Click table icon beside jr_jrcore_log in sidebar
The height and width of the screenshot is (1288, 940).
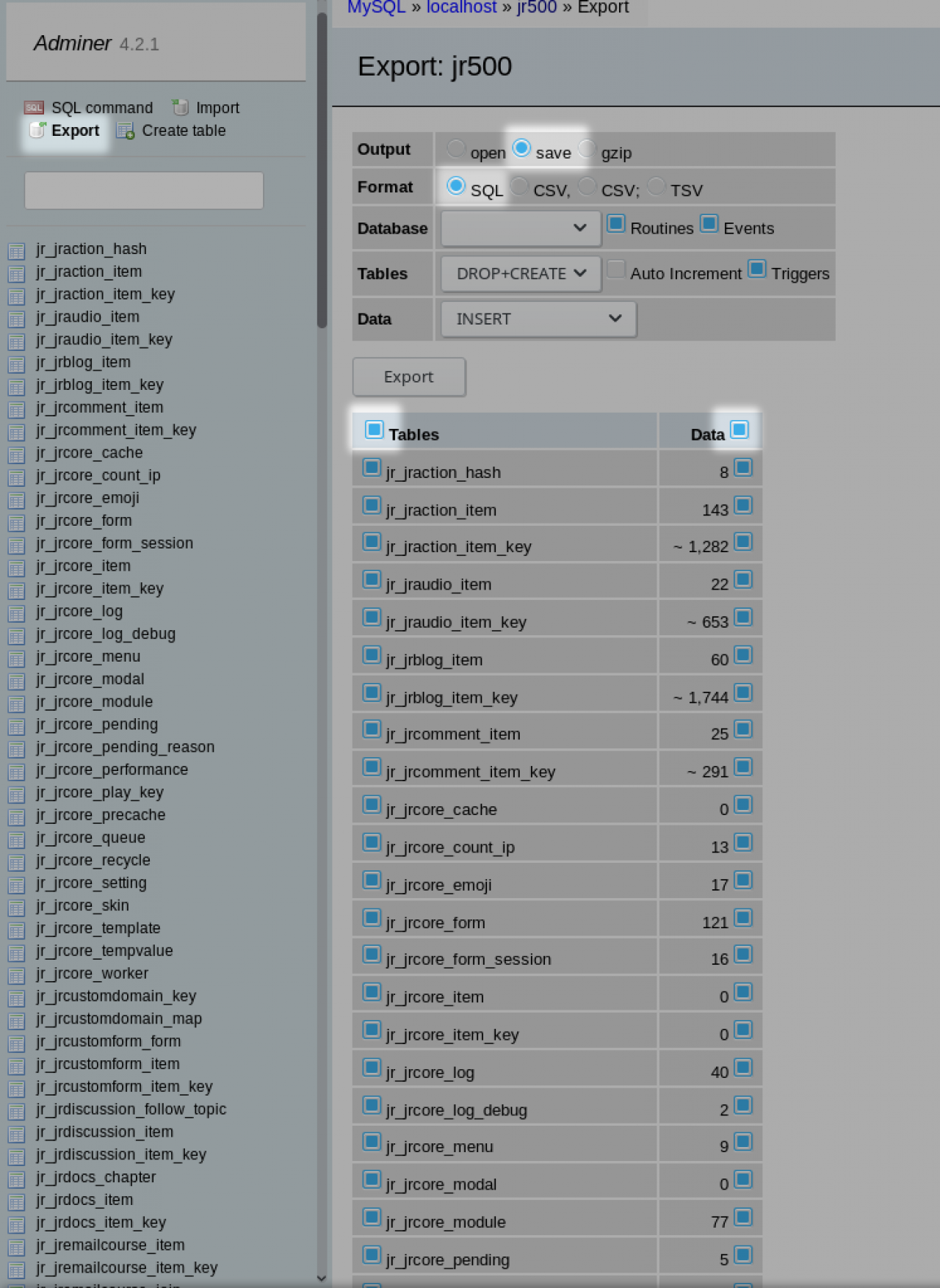[17, 613]
